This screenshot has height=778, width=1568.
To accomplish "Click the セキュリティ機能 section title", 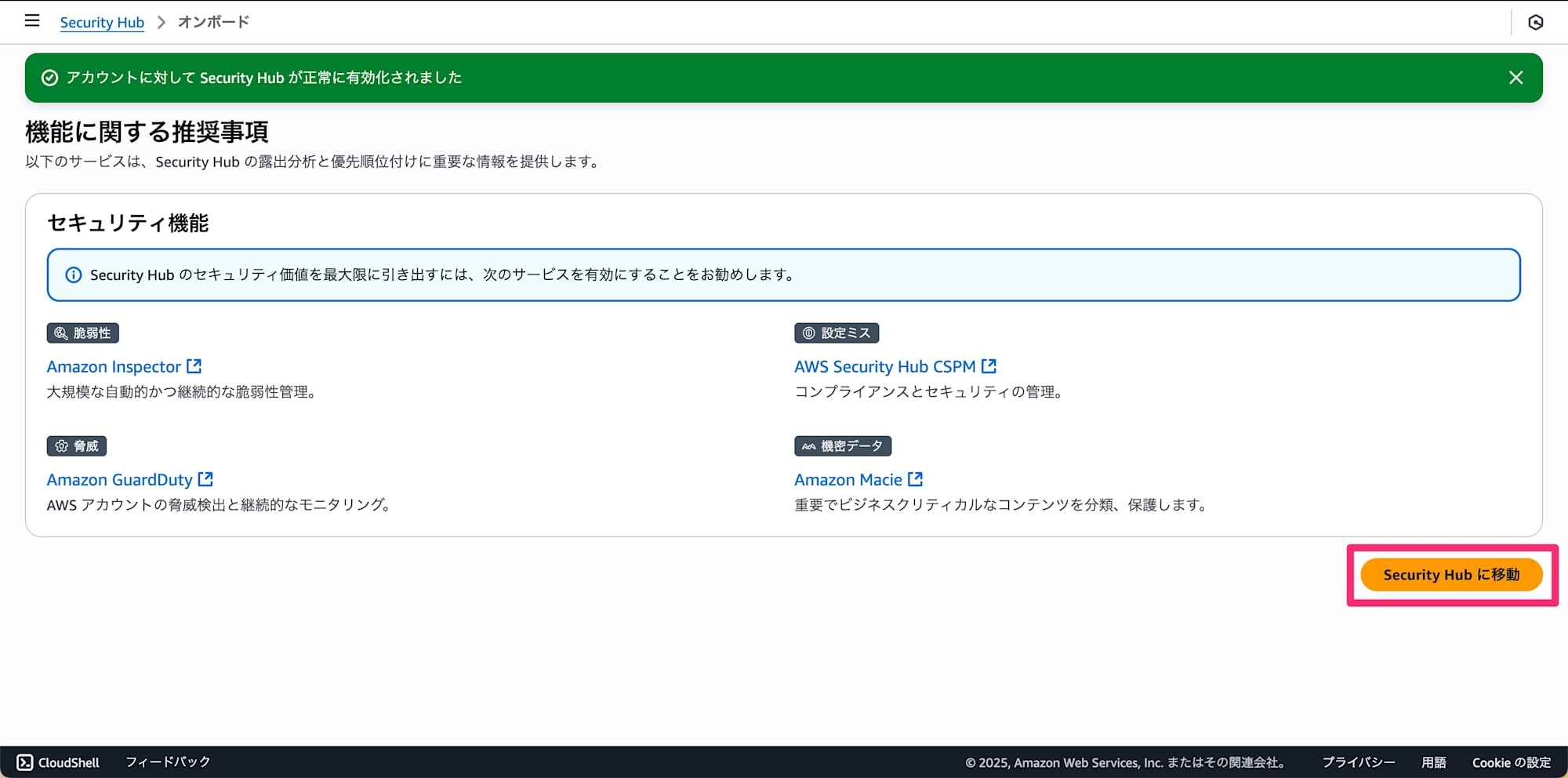I will (128, 224).
